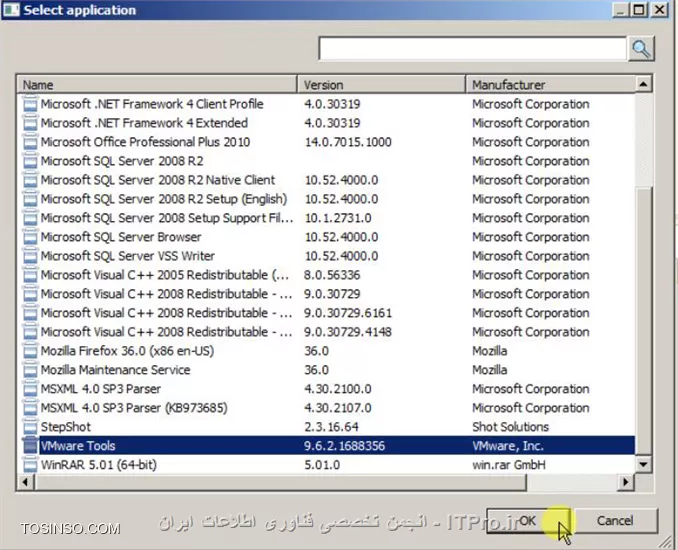Click the Select application title bar icon
The image size is (678, 550).
tap(11, 10)
